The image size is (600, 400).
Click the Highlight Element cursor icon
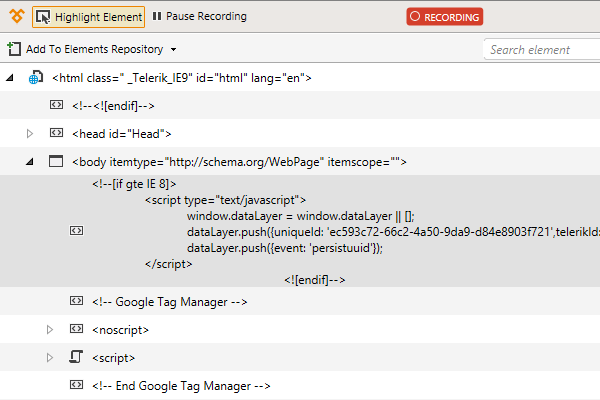(x=43, y=17)
